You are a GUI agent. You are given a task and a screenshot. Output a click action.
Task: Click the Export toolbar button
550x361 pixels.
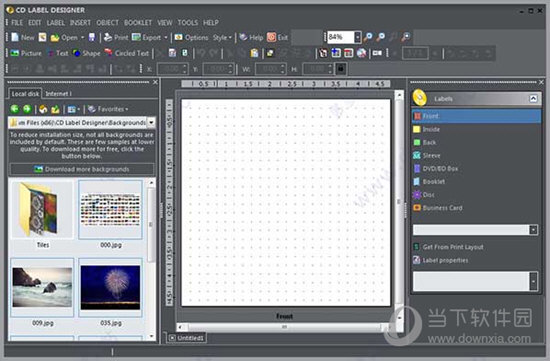[x=146, y=37]
